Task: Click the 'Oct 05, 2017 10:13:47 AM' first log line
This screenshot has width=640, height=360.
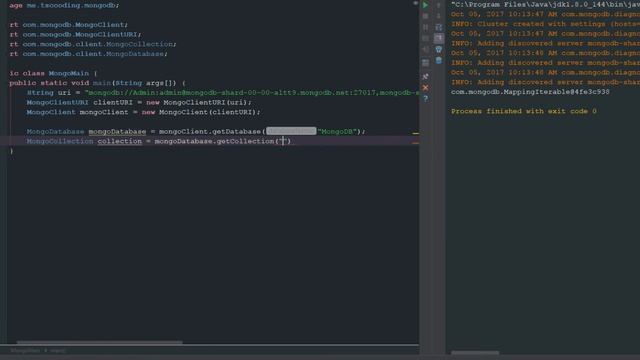Action: coord(545,14)
